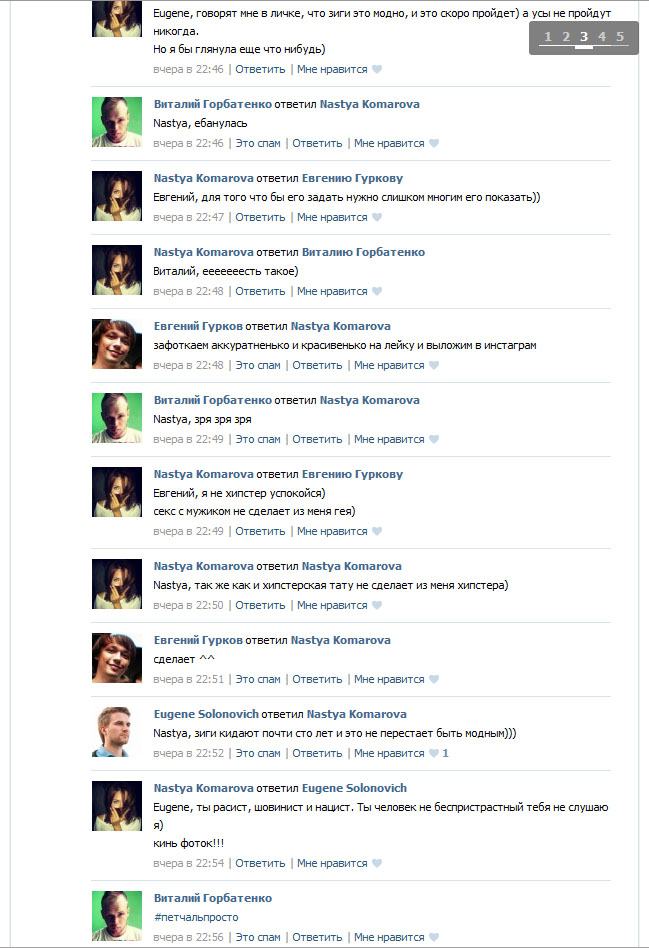
Task: Click heart icon on the 22:47 Nastya comment
Action: click(377, 217)
